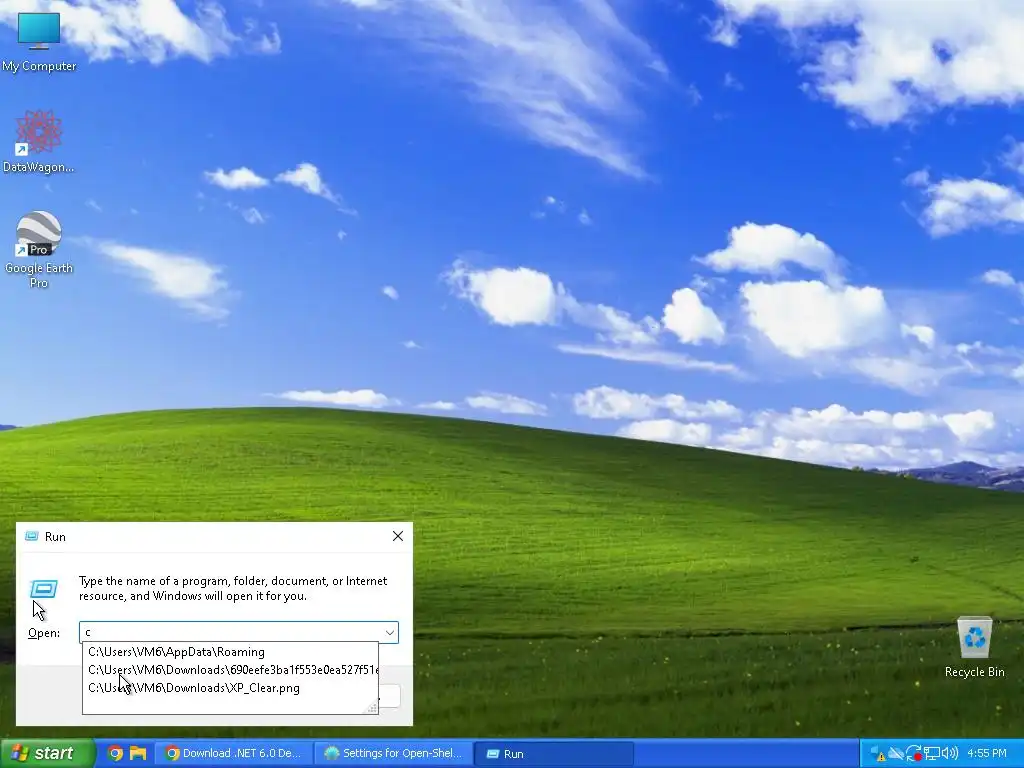This screenshot has height=768, width=1024.
Task: Select the DataWagon desktop shortcut
Action: (x=39, y=142)
